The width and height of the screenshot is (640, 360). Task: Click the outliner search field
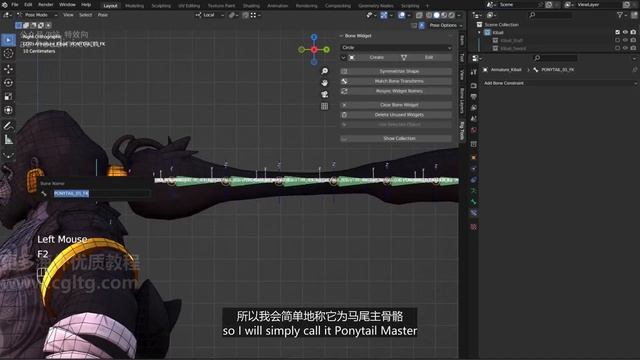[551, 15]
